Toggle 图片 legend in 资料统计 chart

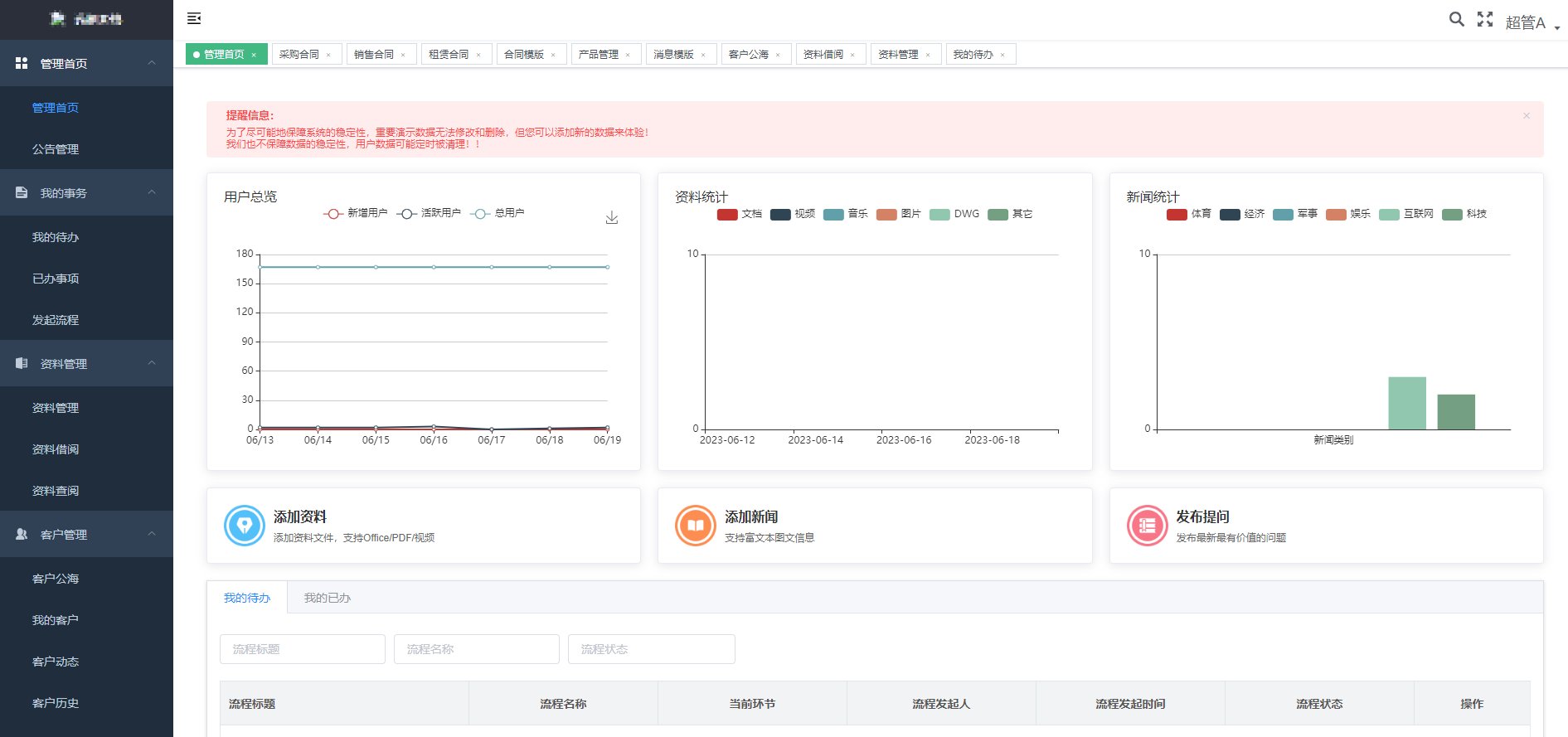click(899, 214)
